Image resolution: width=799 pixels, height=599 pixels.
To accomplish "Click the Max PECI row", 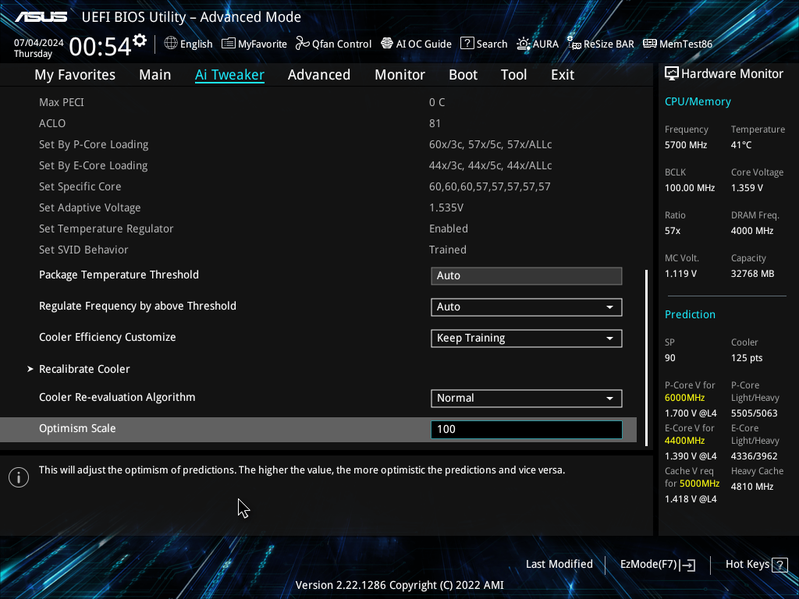I will coord(318,102).
